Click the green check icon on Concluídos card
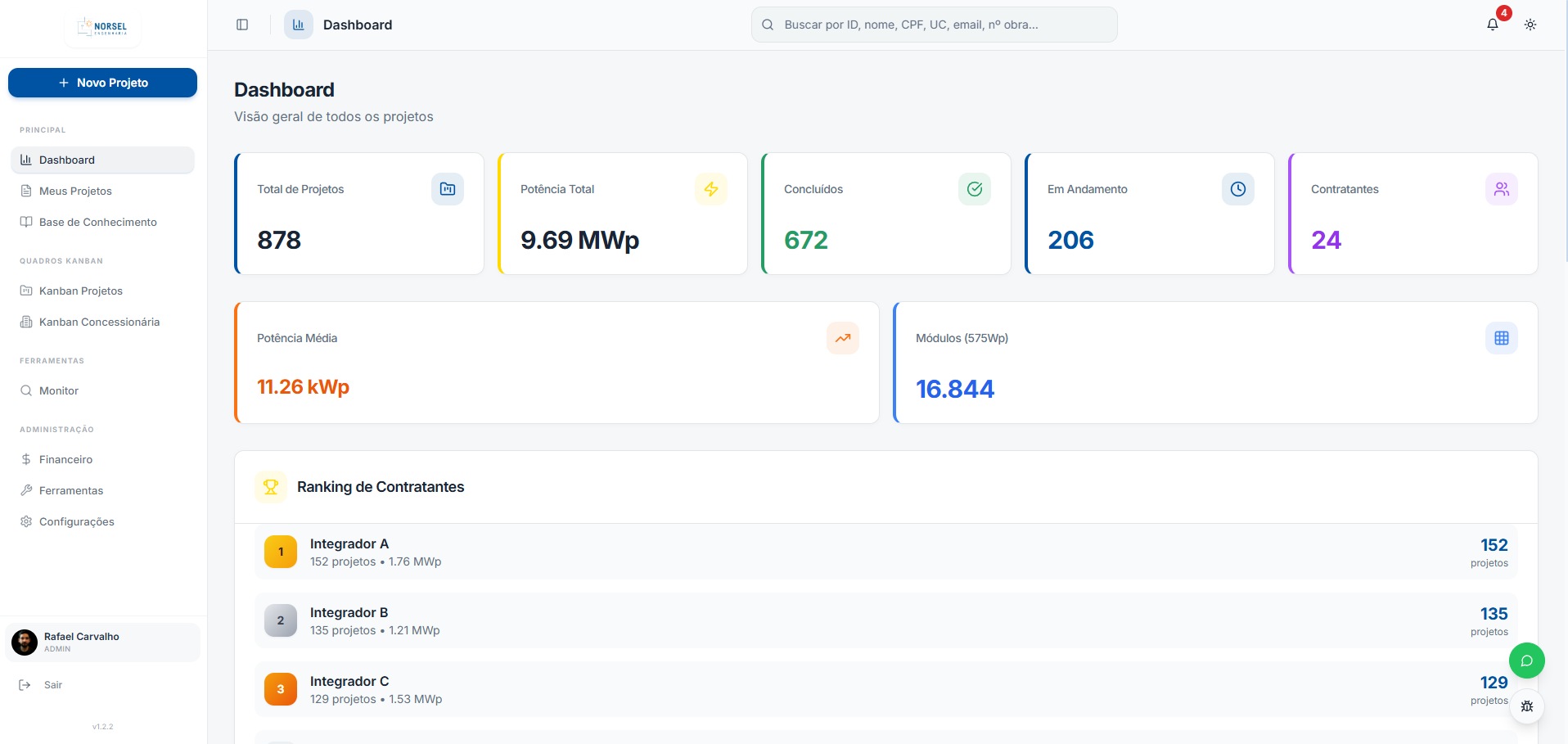The height and width of the screenshot is (744, 1568). point(974,188)
